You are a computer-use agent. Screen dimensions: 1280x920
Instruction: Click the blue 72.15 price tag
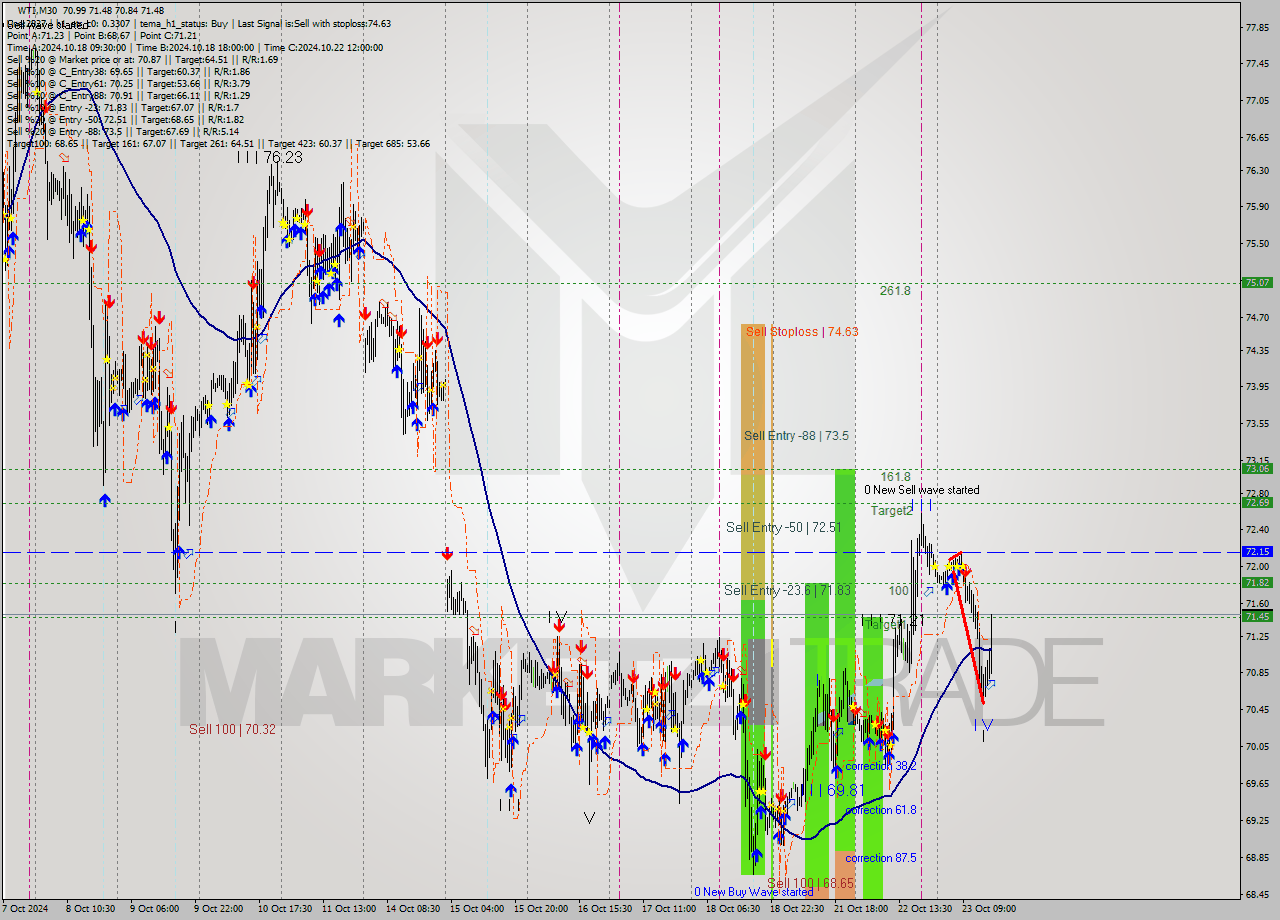pos(1257,551)
